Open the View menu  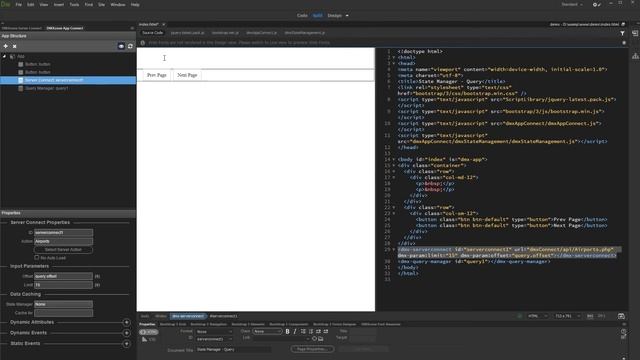point(44,4)
